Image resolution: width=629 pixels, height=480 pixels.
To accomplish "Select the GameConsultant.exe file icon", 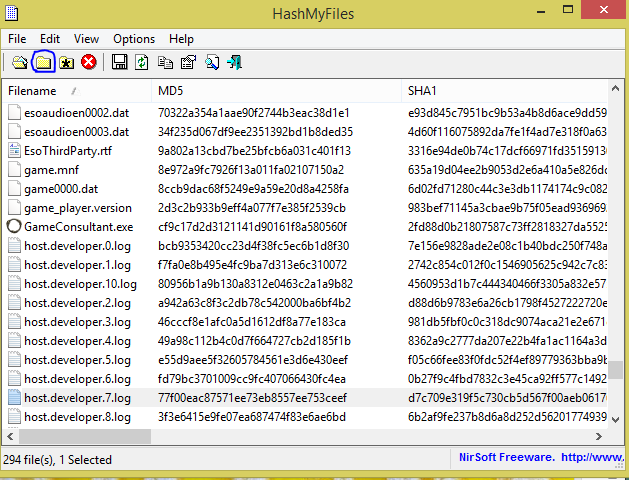I will (14, 227).
